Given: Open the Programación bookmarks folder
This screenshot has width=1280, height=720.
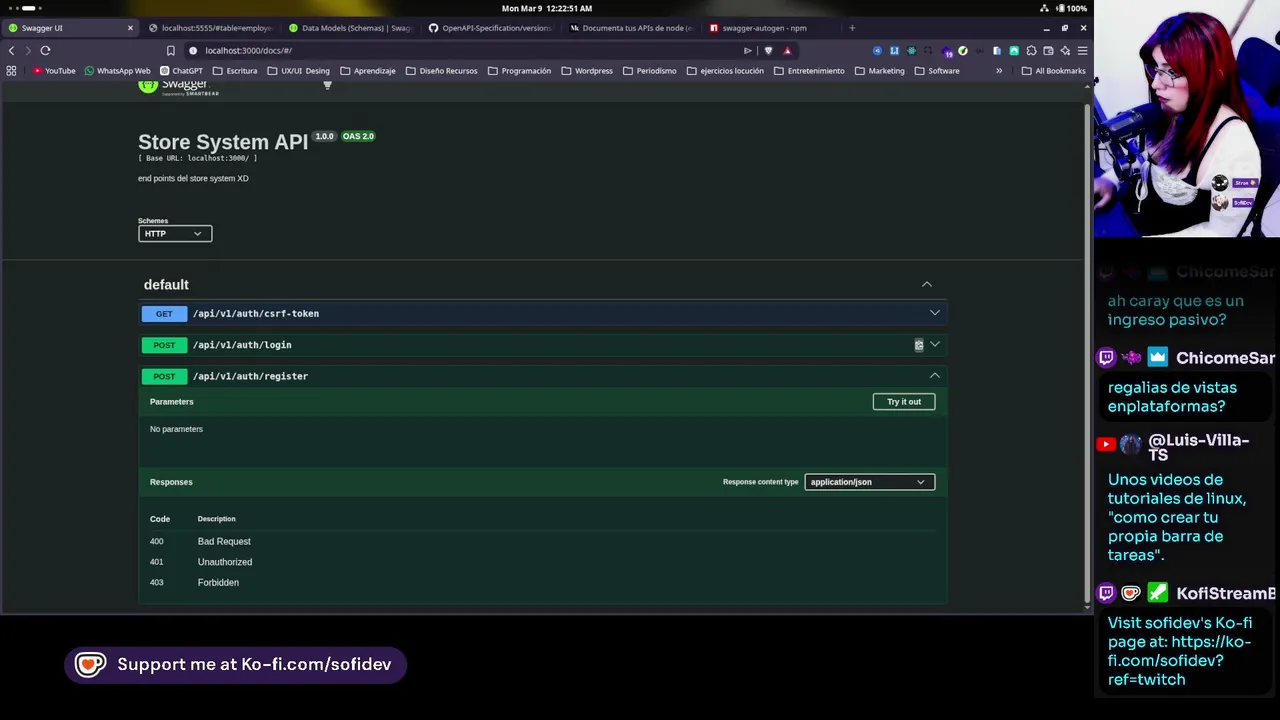Looking at the screenshot, I should coord(518,71).
